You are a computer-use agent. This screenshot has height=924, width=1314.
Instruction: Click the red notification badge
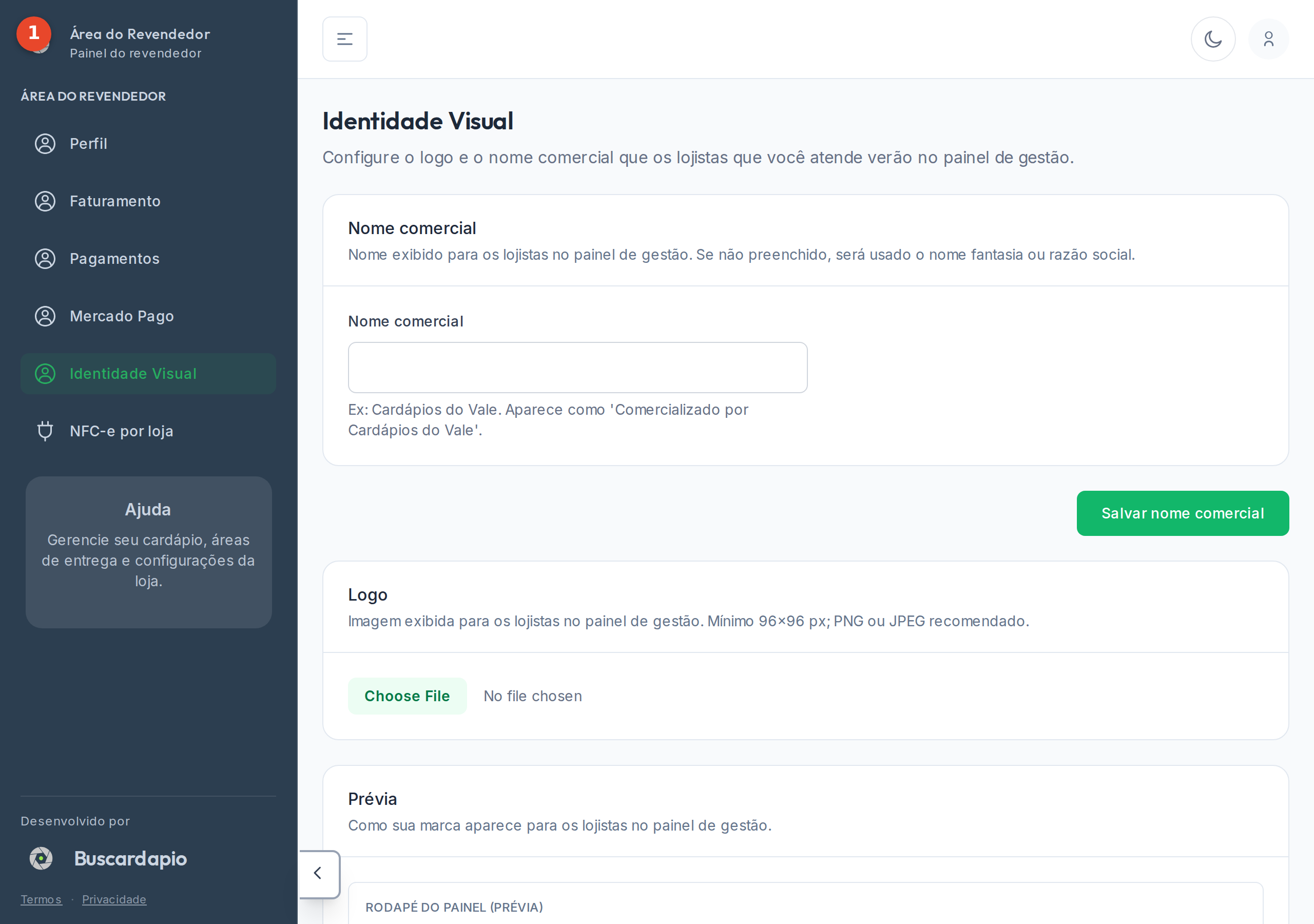pos(34,33)
